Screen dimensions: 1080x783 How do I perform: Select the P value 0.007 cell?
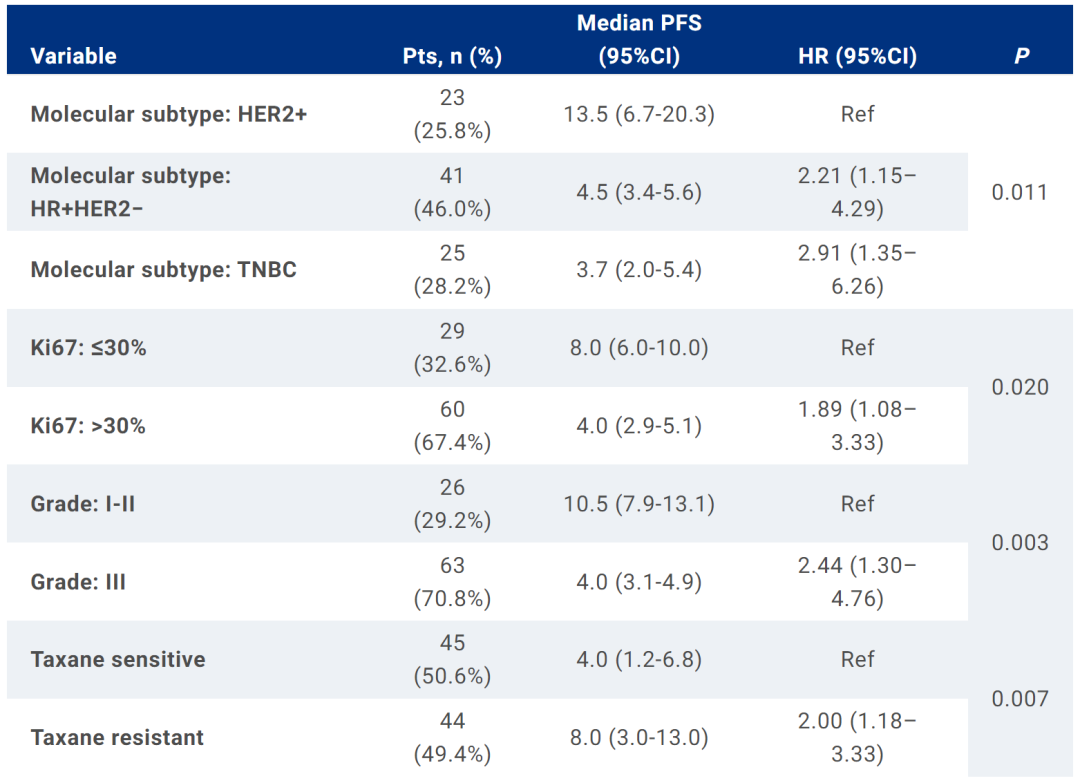[1020, 699]
